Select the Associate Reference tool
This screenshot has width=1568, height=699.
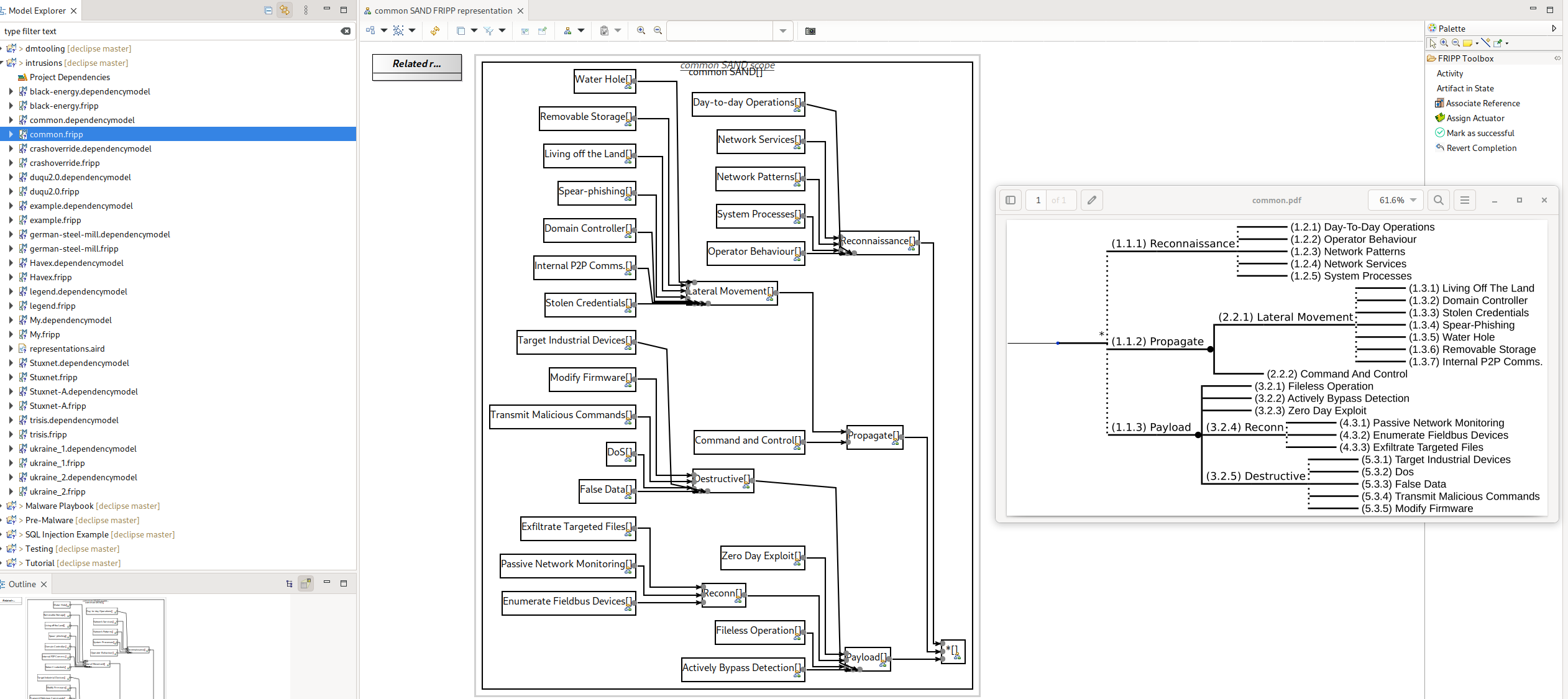(1477, 103)
